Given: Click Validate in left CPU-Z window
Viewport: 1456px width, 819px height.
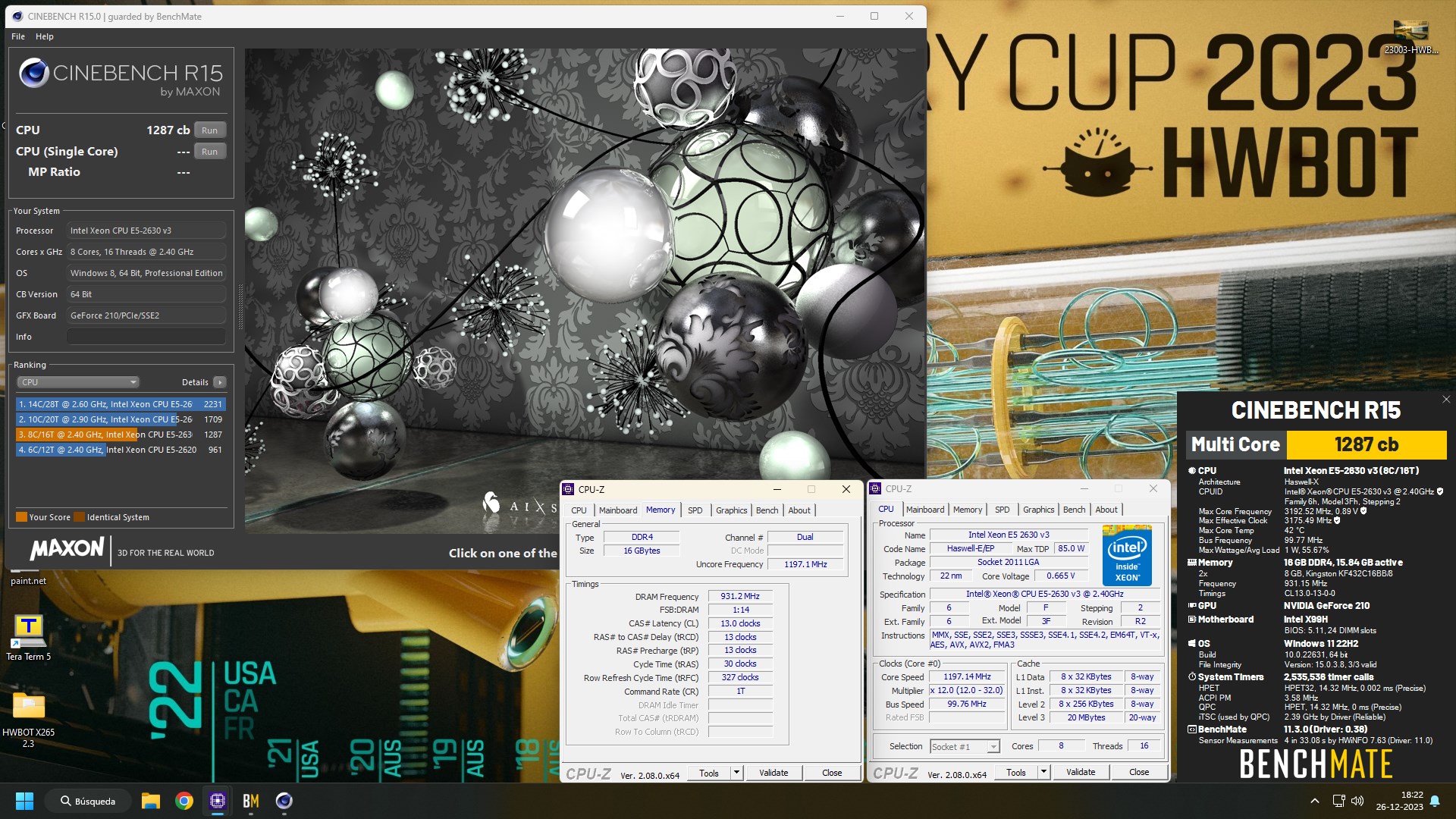Looking at the screenshot, I should coord(773,773).
